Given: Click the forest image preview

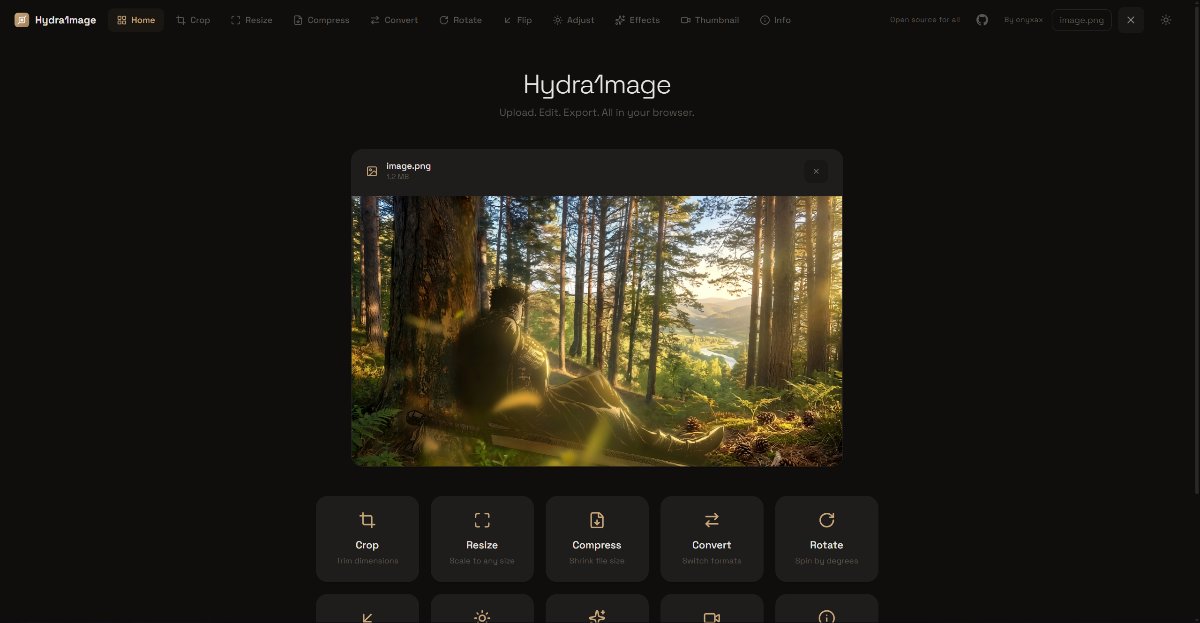Looking at the screenshot, I should coord(597,331).
